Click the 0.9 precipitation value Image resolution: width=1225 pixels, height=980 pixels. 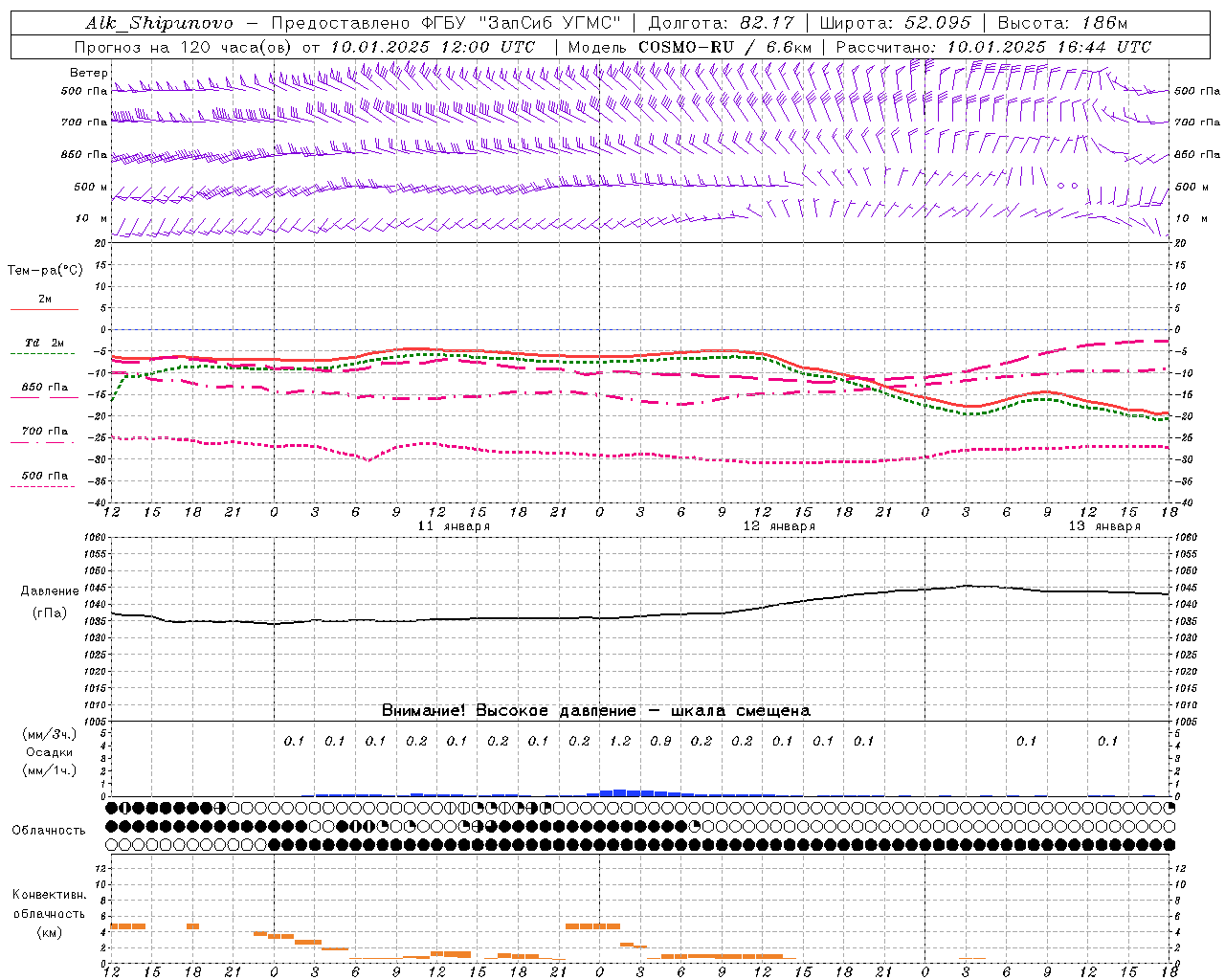tap(660, 741)
